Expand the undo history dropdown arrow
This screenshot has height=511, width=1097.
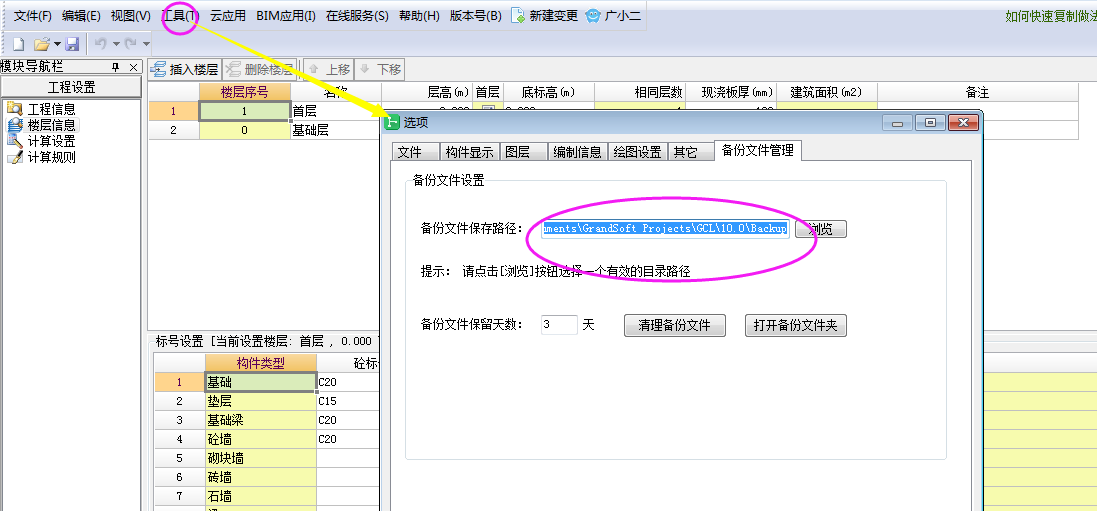coord(116,44)
